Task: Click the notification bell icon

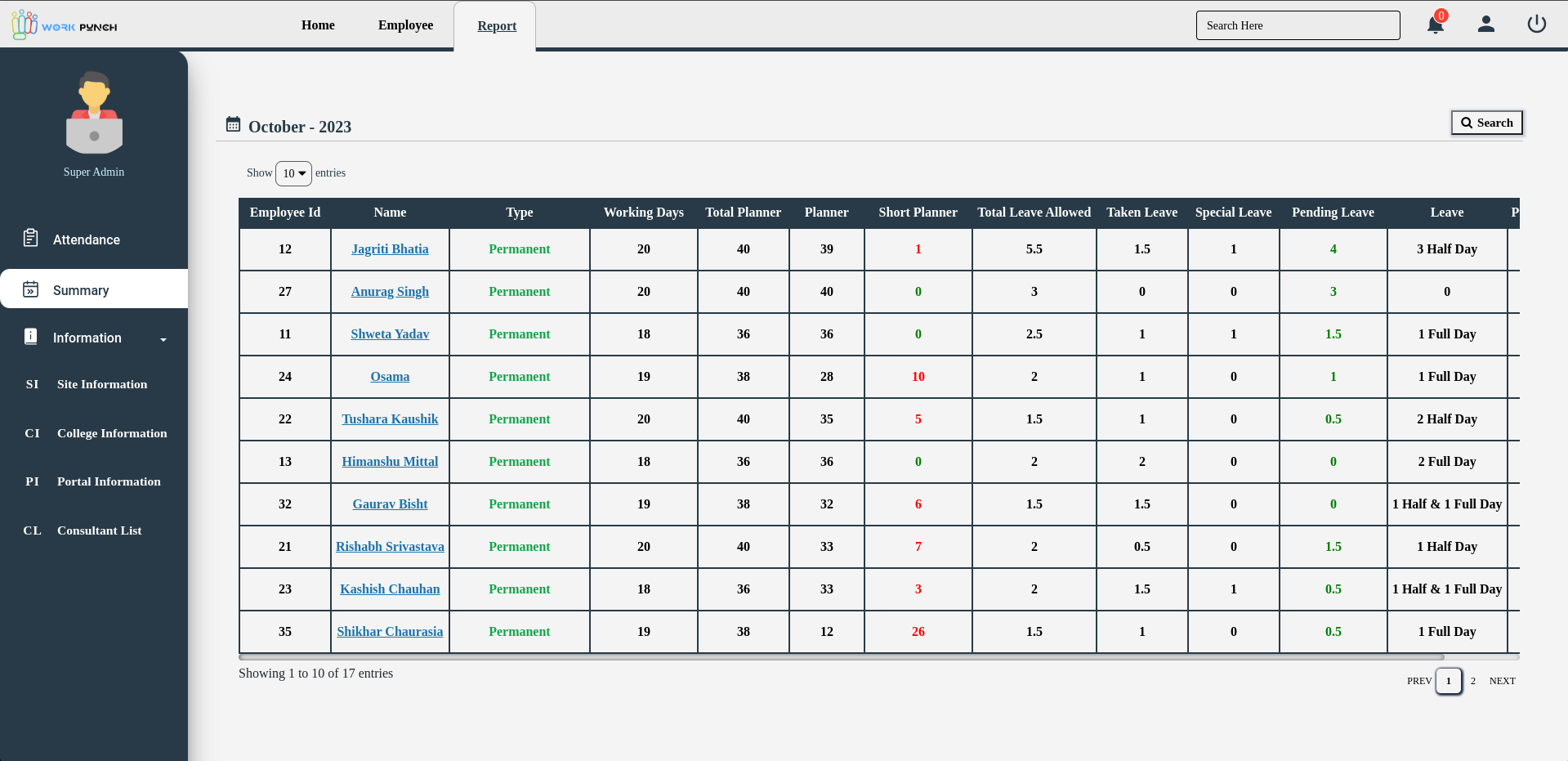Action: [x=1435, y=25]
